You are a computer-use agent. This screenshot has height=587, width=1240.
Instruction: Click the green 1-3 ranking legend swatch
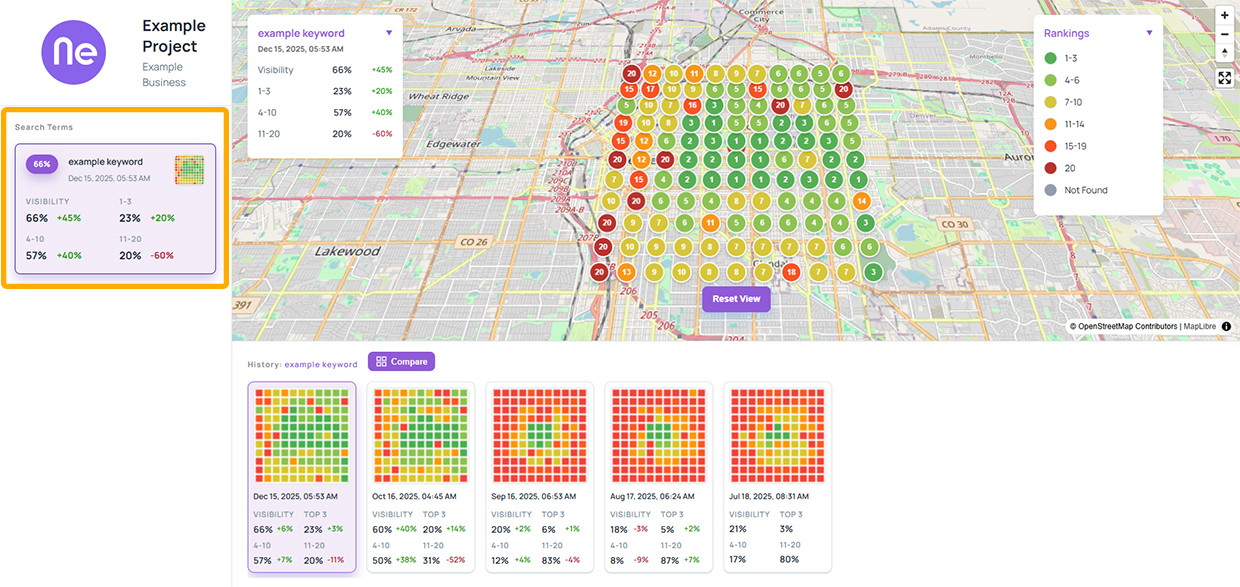point(1050,58)
